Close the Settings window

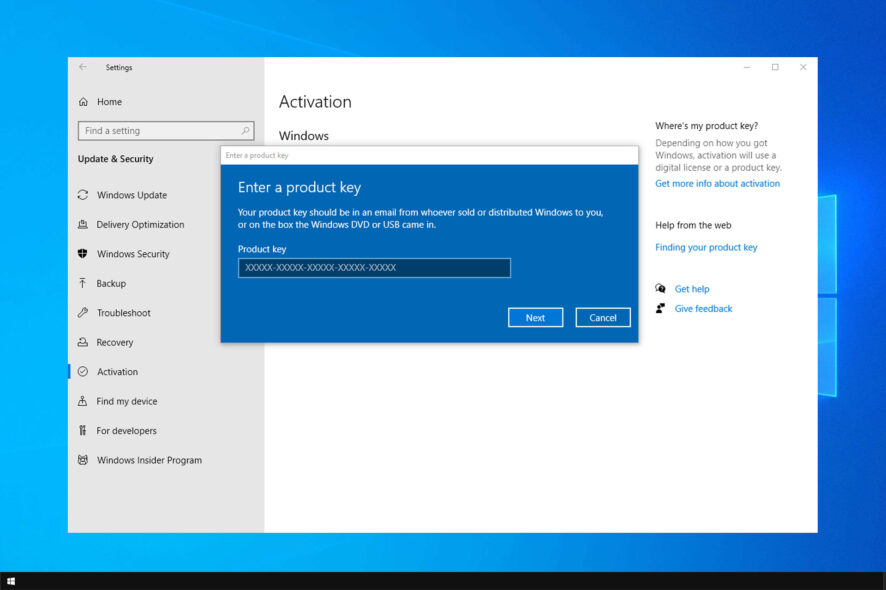(803, 67)
